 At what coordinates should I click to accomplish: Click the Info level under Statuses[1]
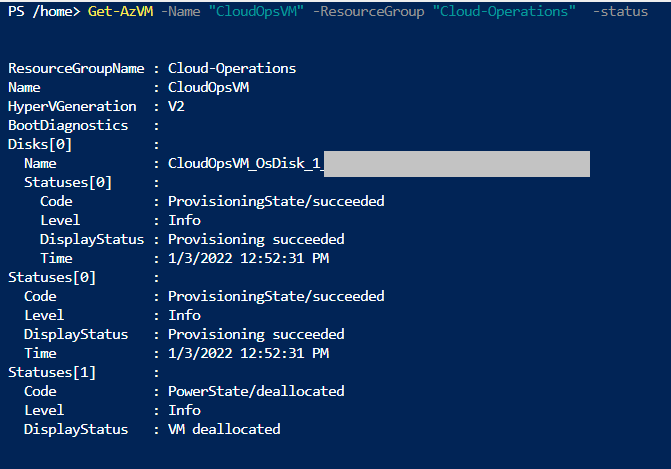(184, 410)
